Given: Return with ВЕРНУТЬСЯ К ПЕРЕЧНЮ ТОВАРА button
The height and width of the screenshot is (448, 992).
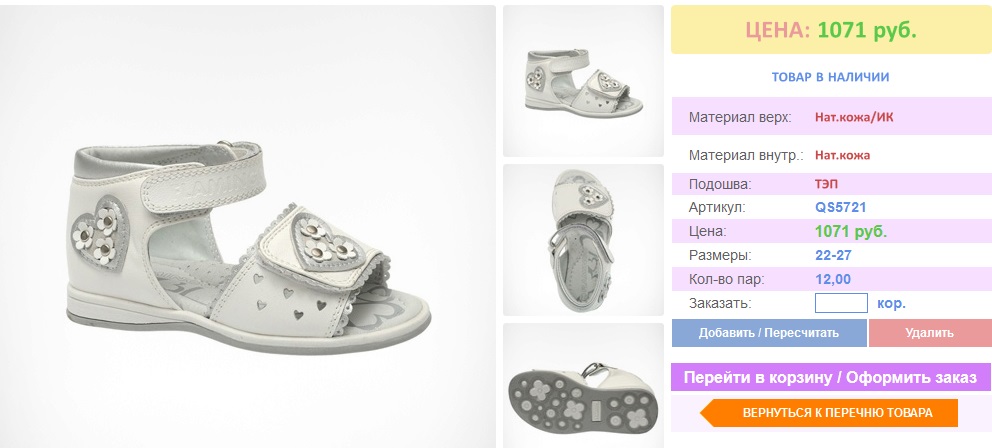Looking at the screenshot, I should tap(828, 412).
